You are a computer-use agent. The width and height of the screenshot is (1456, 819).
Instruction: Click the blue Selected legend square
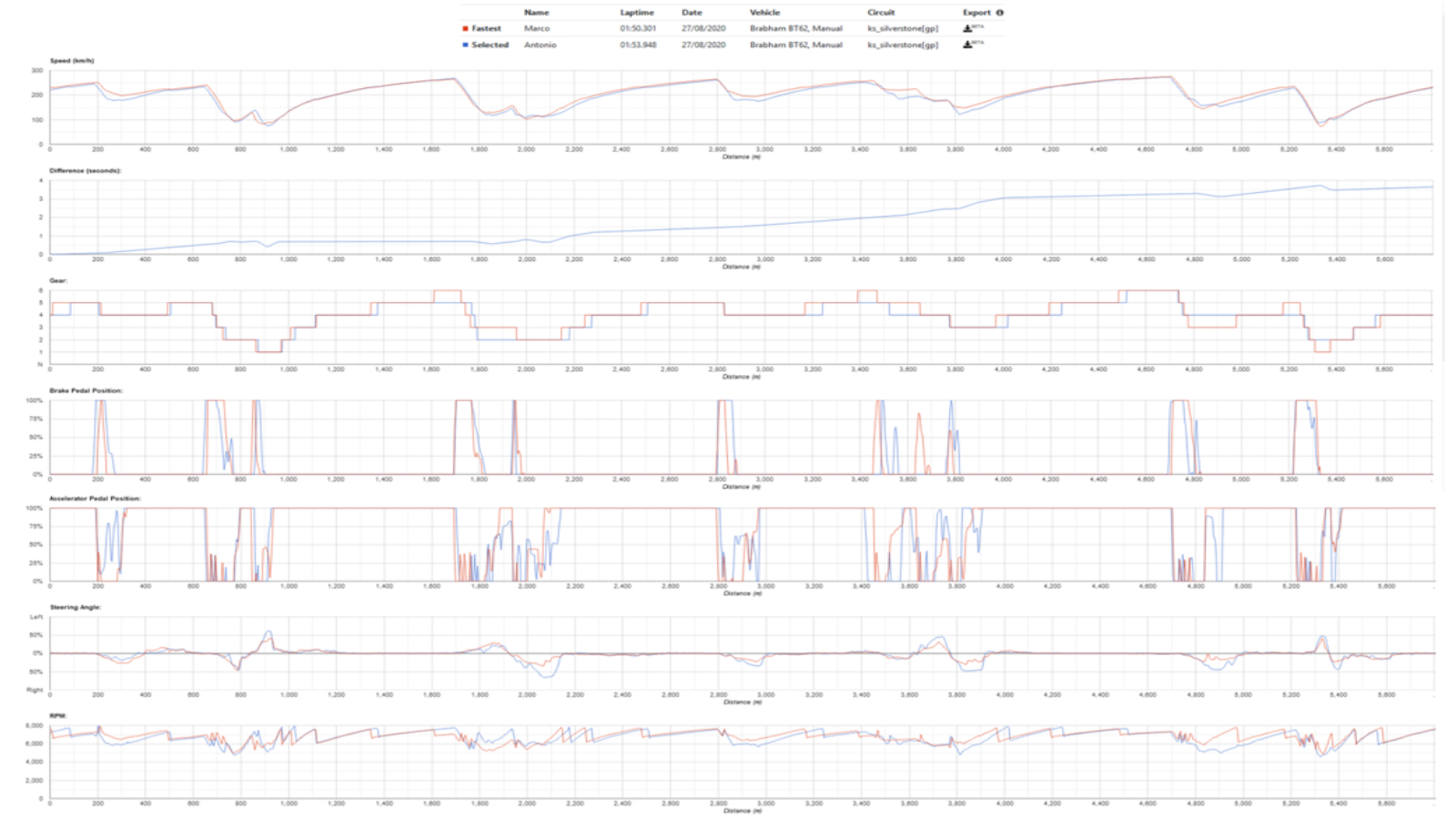coord(465,45)
